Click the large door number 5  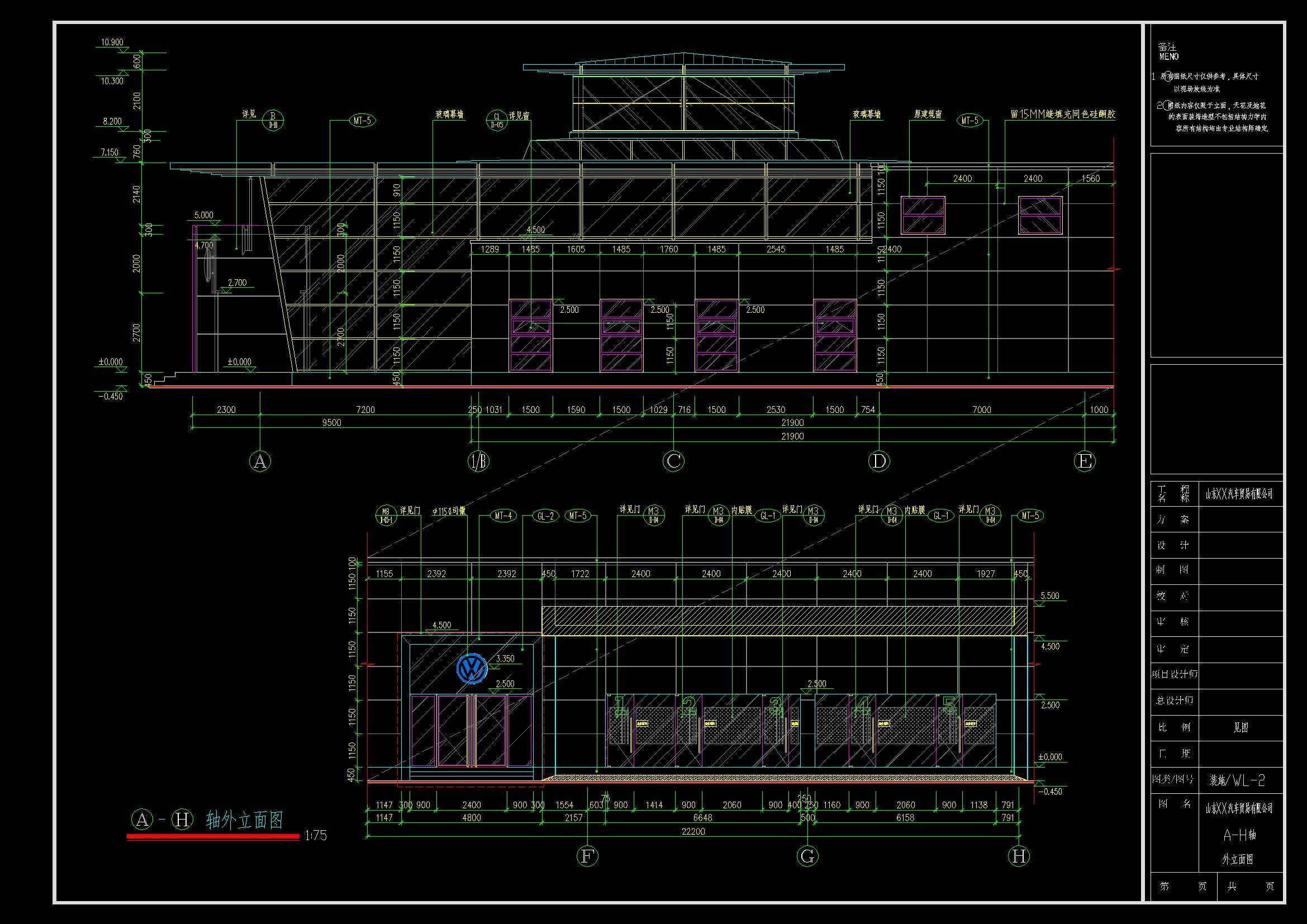point(949,706)
